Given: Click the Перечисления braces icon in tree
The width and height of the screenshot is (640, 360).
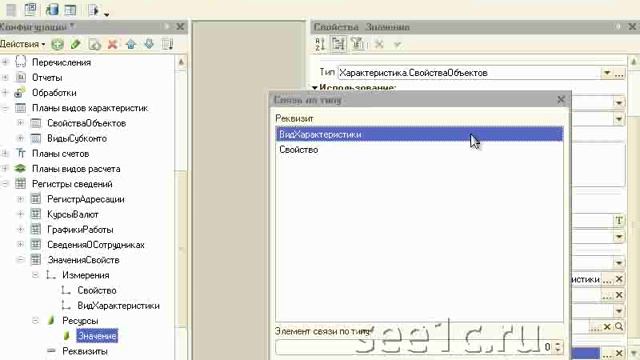Looking at the screenshot, I should [20, 62].
